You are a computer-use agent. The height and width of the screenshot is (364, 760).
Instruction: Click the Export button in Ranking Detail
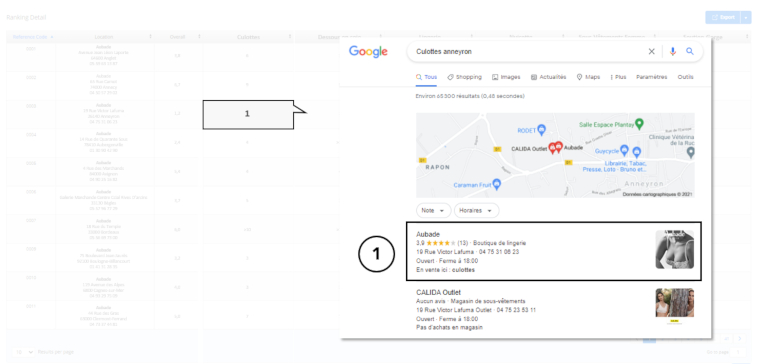[x=723, y=17]
